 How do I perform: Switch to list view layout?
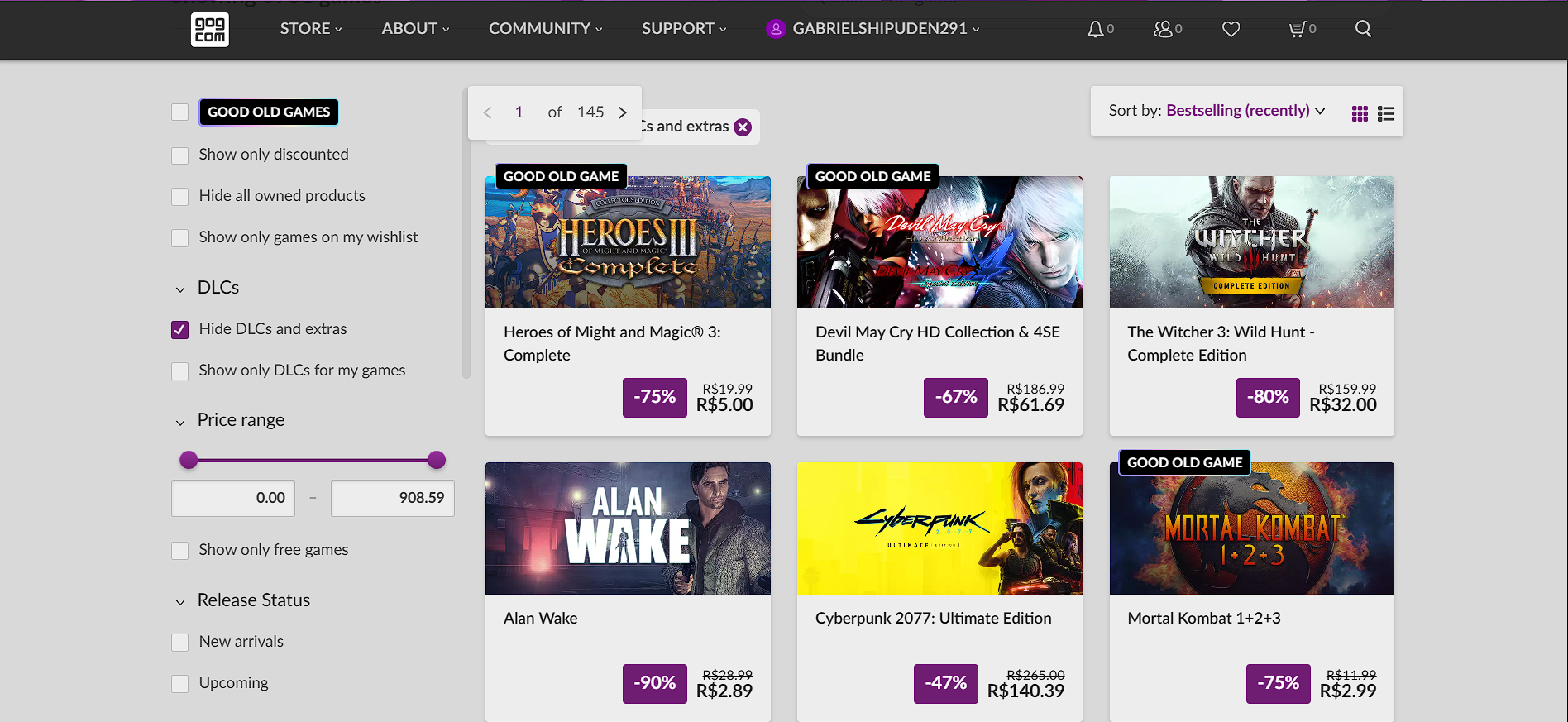(x=1386, y=113)
